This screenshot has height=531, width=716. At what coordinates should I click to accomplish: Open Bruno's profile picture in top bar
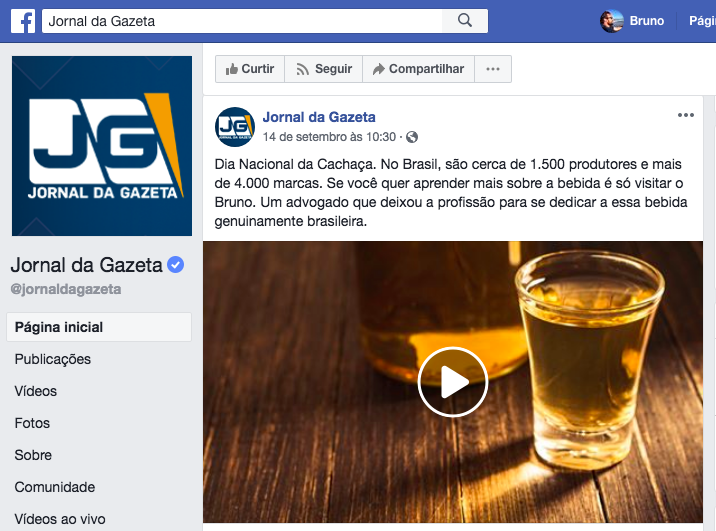point(611,21)
